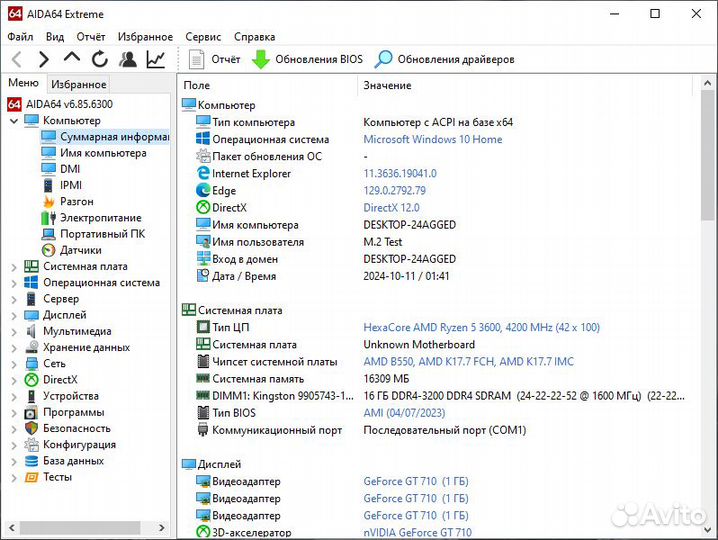Open the Вид menu

coord(55,37)
